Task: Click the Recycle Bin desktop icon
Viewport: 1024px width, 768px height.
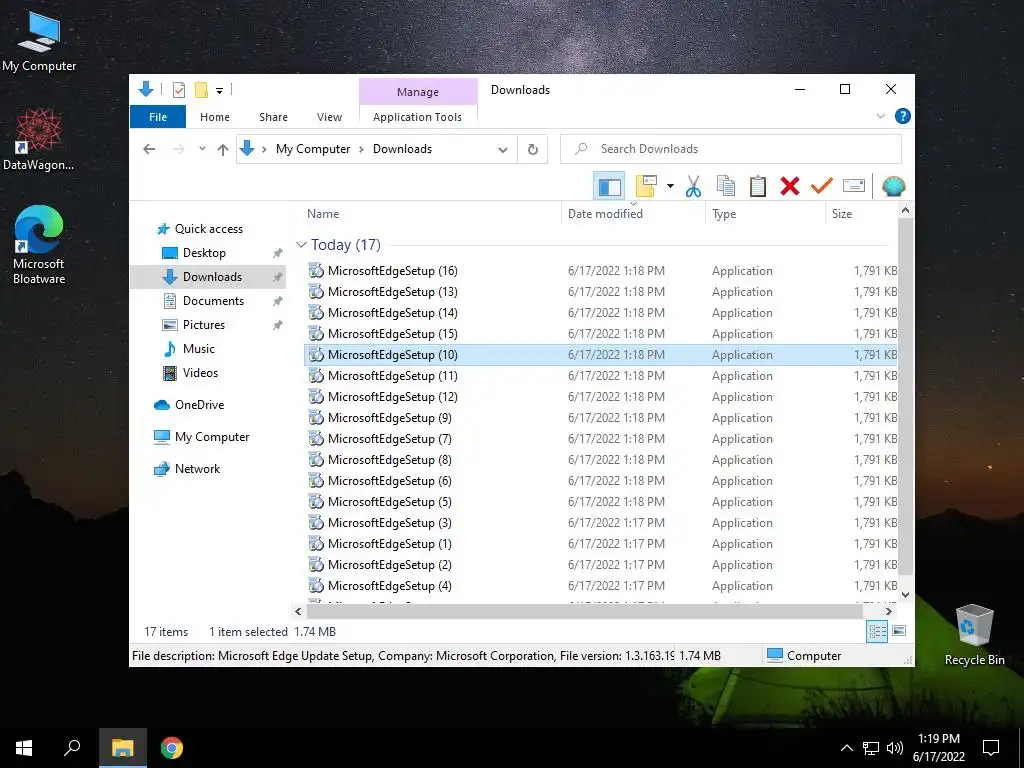Action: (x=974, y=635)
